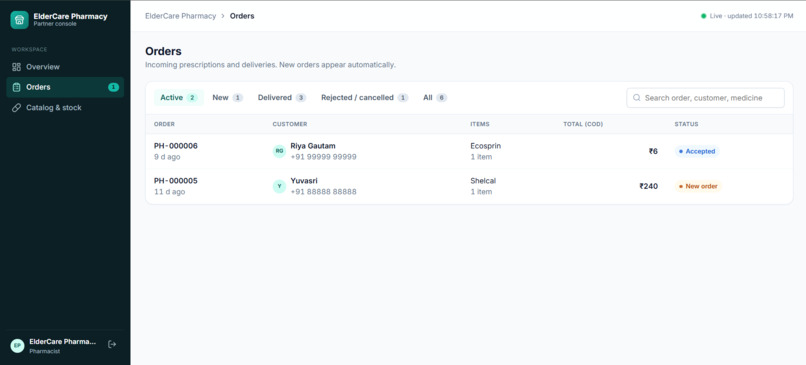Screen dimensions: 806x365
Task: Click the RG avatar for Riya Gautam
Action: coord(279,151)
